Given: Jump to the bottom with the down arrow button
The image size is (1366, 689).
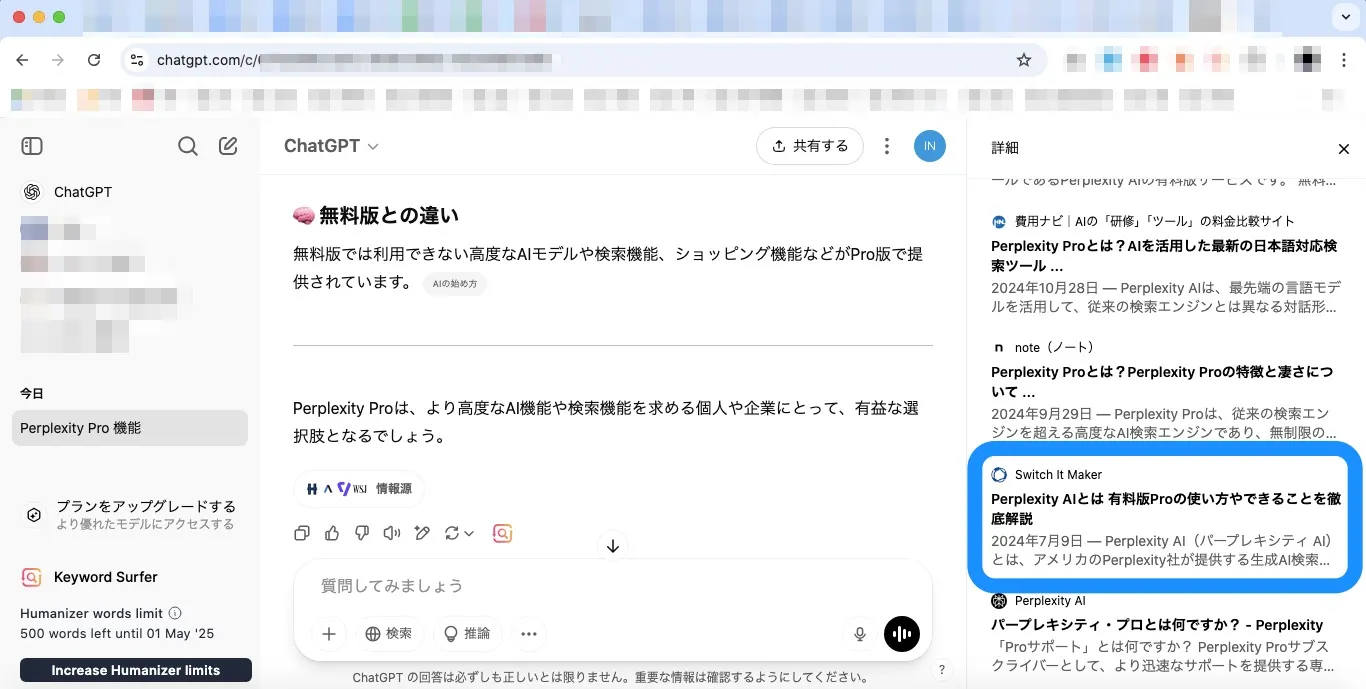Looking at the screenshot, I should pyautogui.click(x=613, y=546).
